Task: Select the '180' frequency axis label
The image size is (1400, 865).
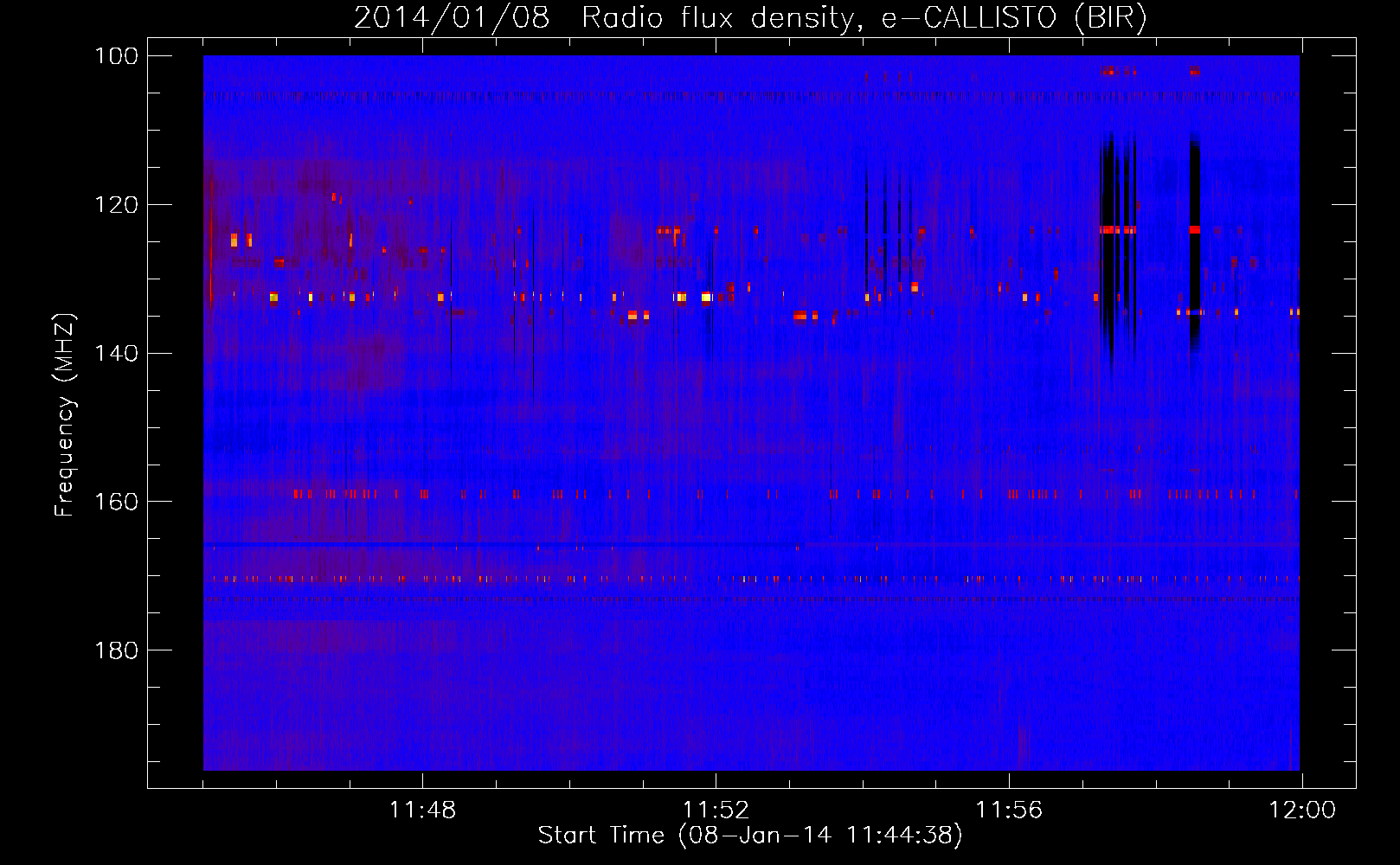Action: [117, 650]
